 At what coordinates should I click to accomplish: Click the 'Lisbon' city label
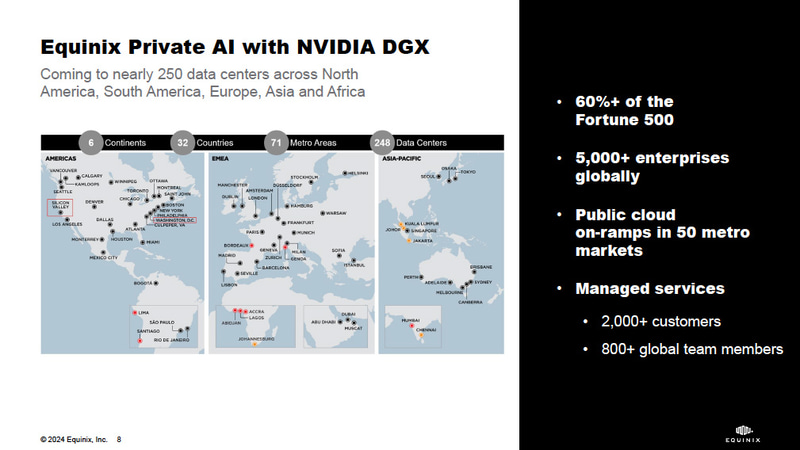[x=229, y=285]
